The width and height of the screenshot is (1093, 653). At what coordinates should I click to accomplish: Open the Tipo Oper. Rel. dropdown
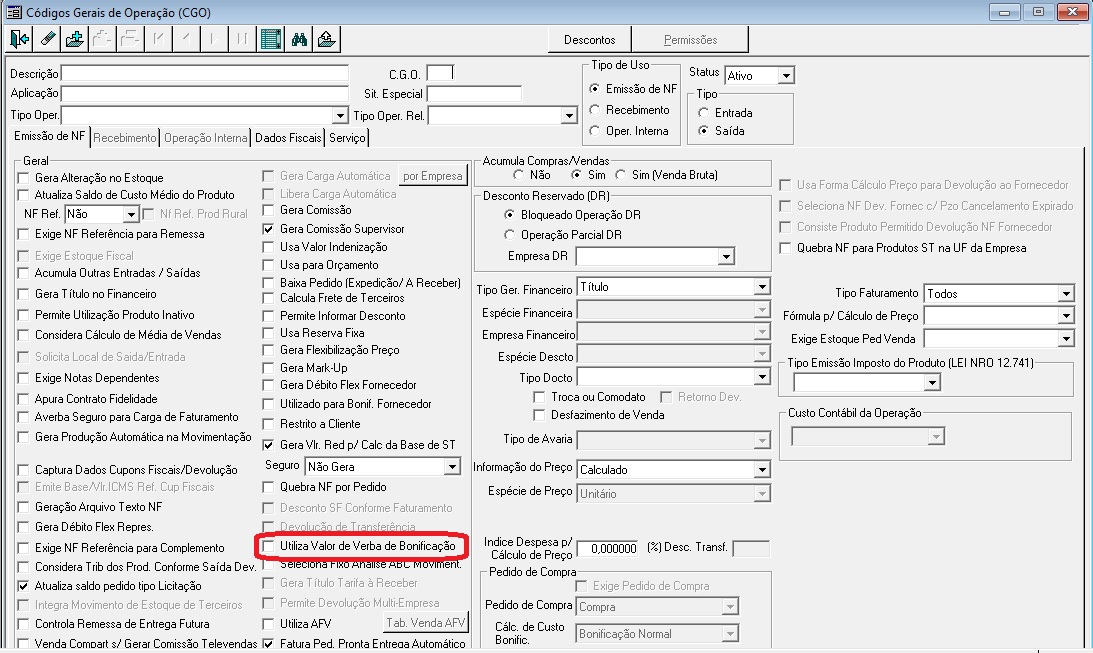pos(569,116)
